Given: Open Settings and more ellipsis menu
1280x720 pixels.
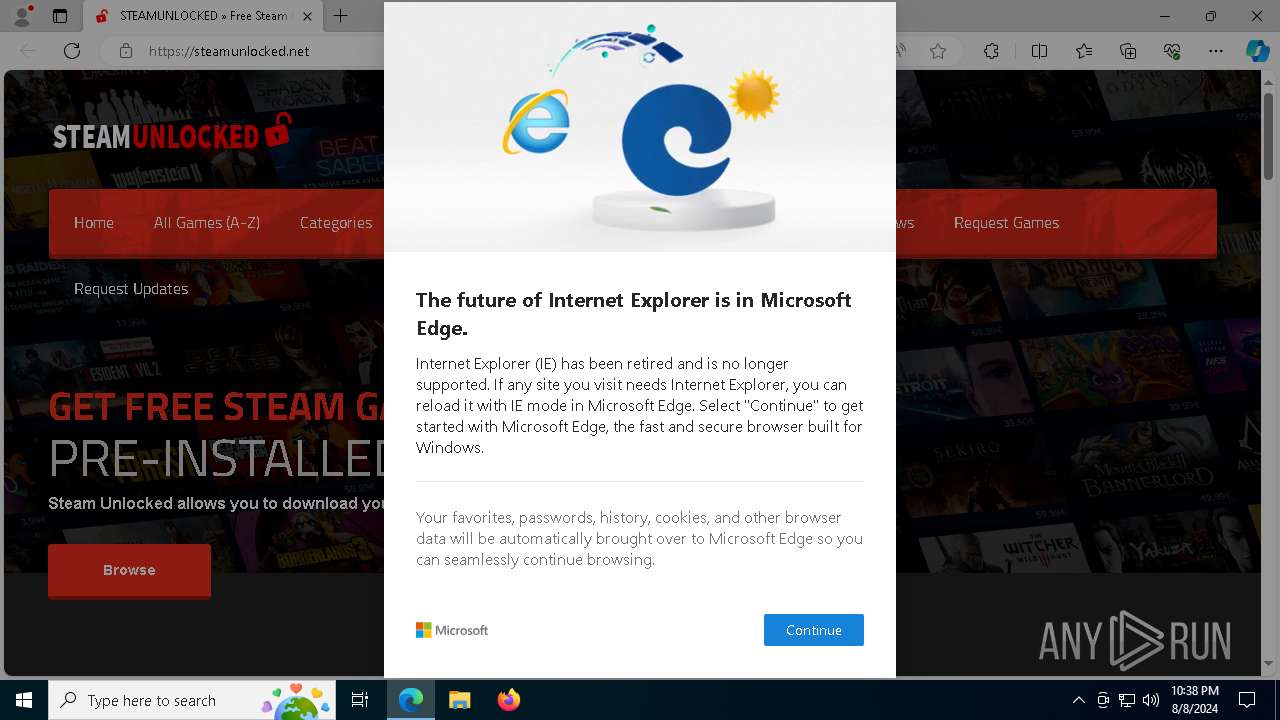Looking at the screenshot, I should tap(1216, 51).
